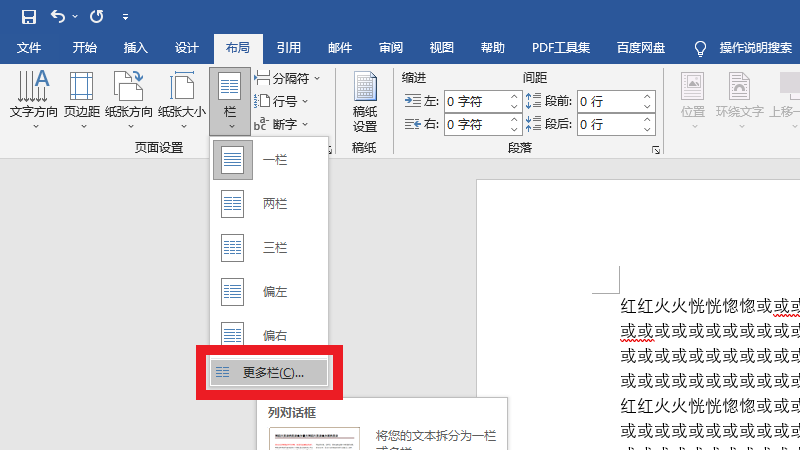Open the Customize Quick Access Toolbar dropdown
Screen dimensions: 800x450
[x=125, y=17]
